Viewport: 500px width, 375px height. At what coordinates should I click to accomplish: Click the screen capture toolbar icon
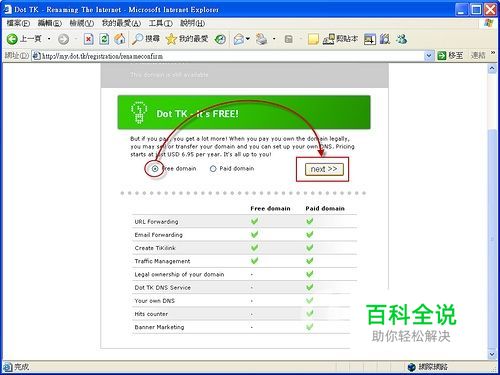[370, 39]
